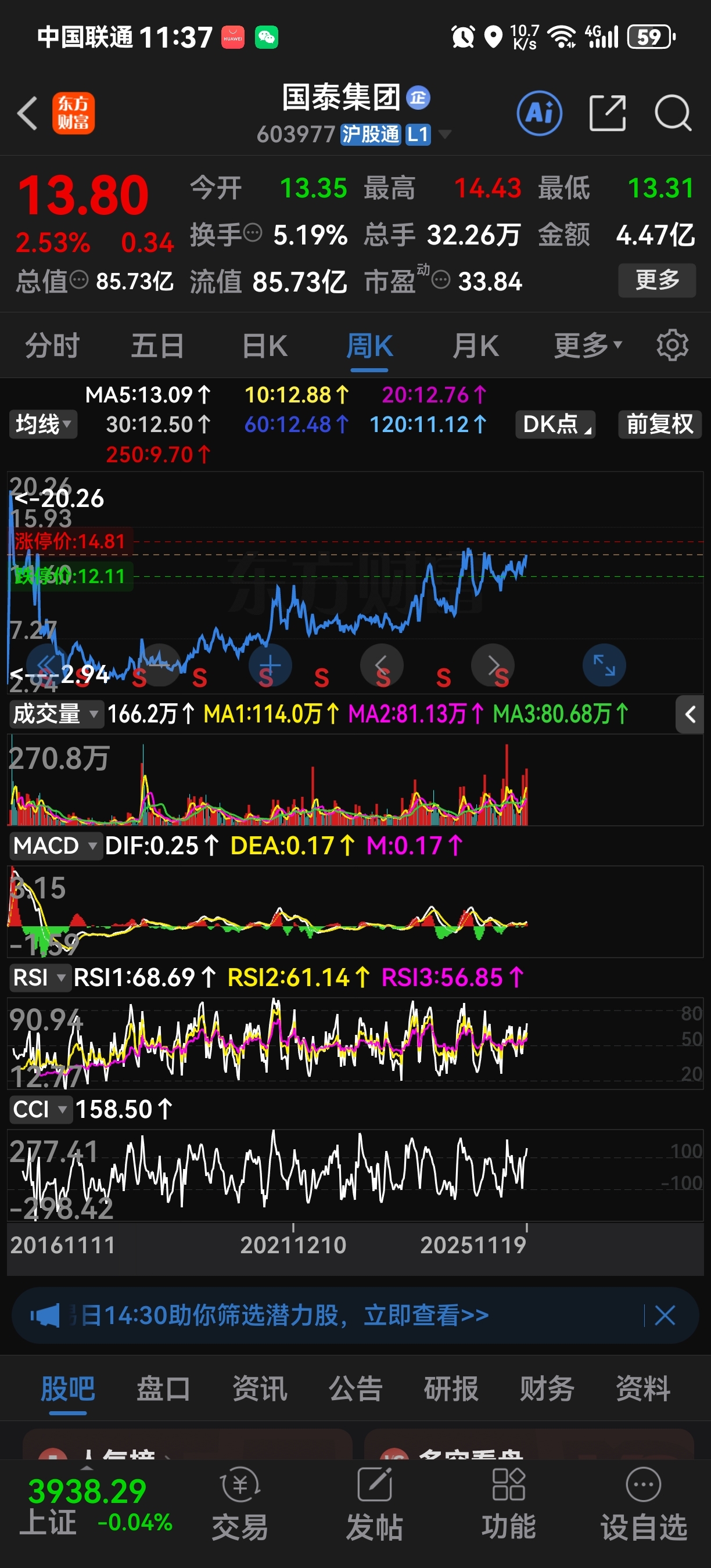
Task: Open WeChat notification in status bar
Action: pyautogui.click(x=266, y=37)
